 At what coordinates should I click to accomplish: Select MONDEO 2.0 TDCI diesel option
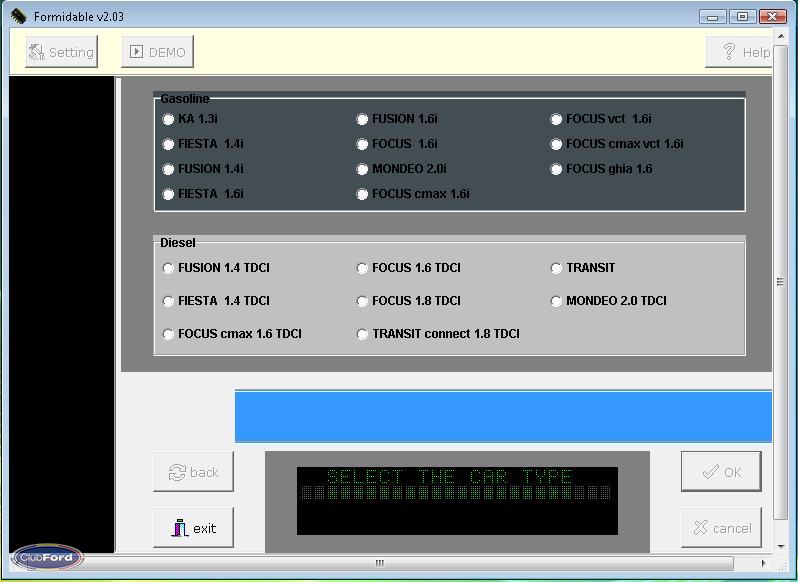(x=556, y=301)
